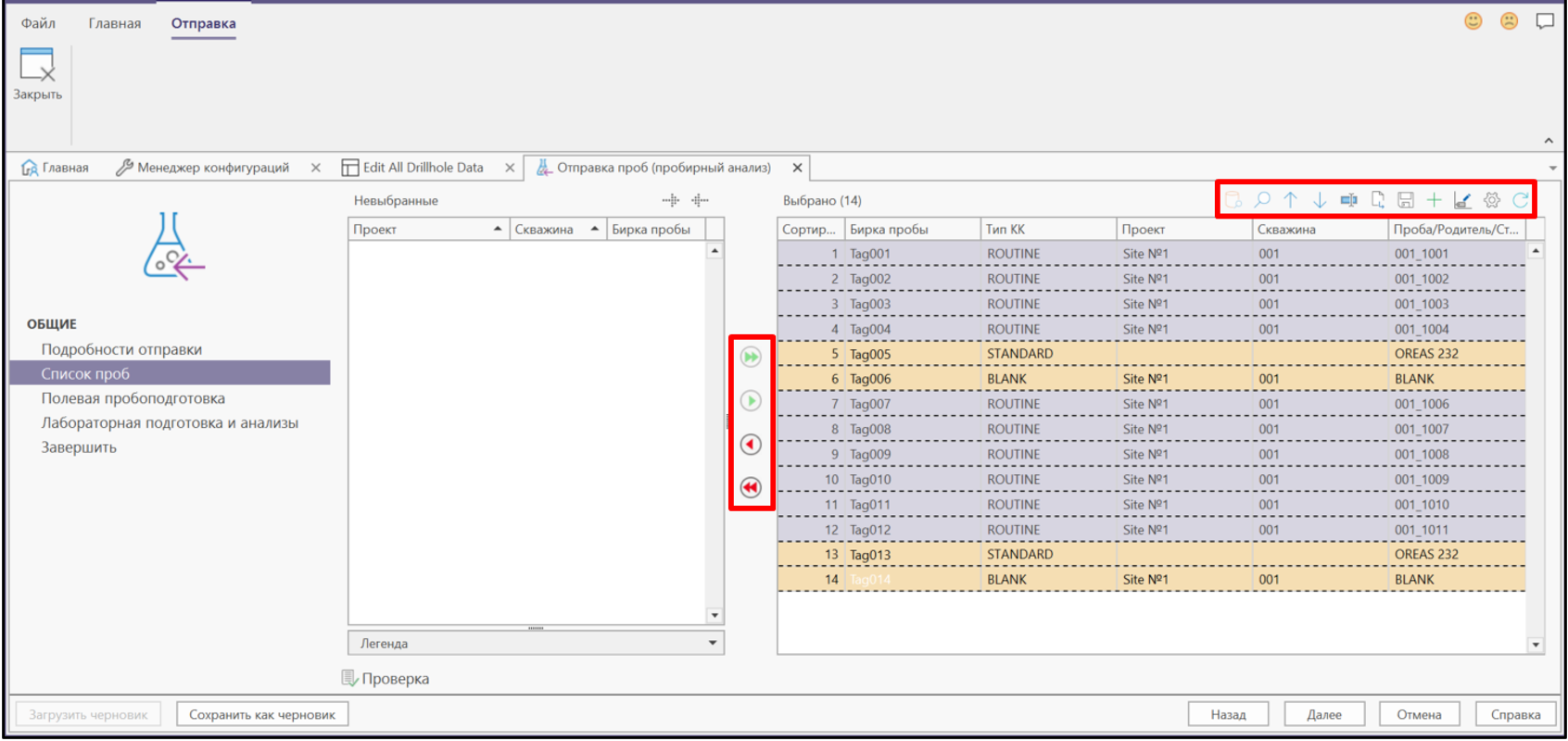Click the floppy disk save icon

pyautogui.click(x=1406, y=200)
